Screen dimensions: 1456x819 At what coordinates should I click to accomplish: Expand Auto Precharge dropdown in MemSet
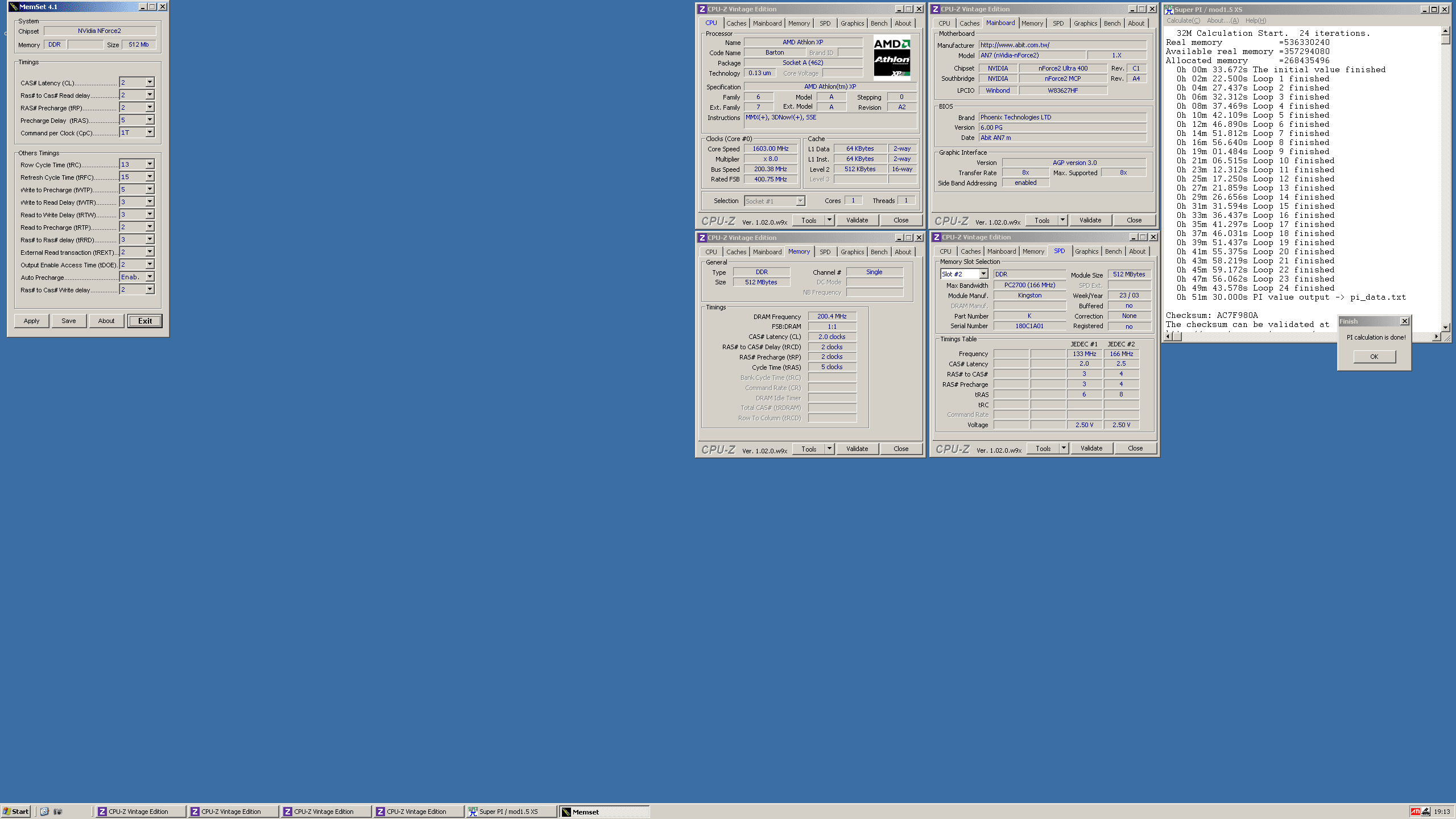pos(150,277)
